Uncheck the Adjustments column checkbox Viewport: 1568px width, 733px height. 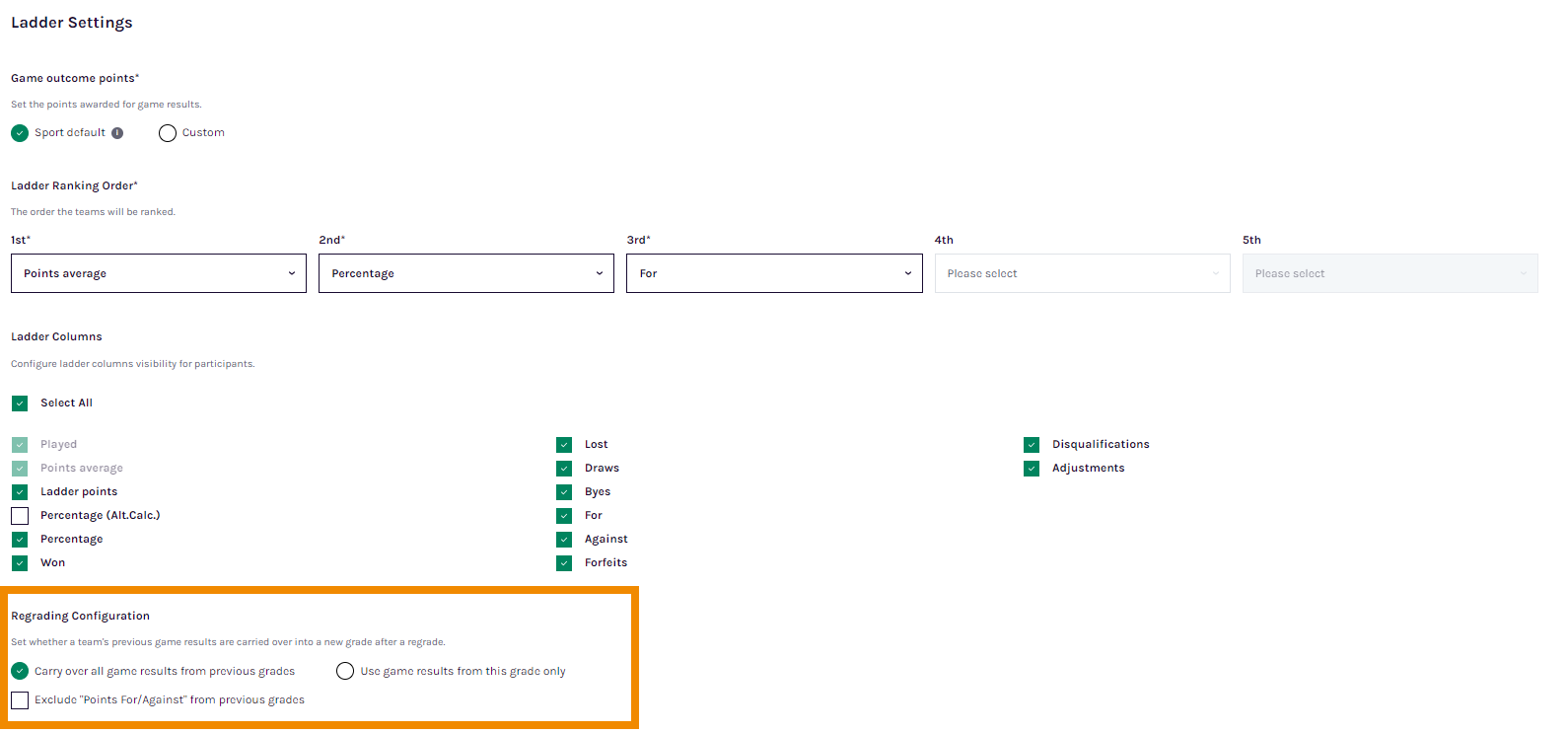[1032, 469]
